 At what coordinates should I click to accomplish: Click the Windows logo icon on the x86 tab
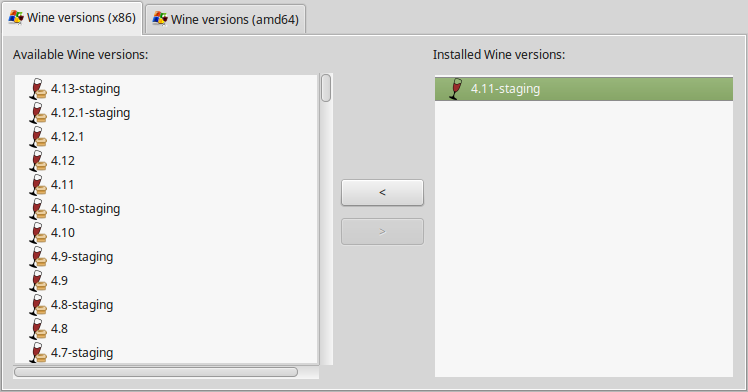16,18
